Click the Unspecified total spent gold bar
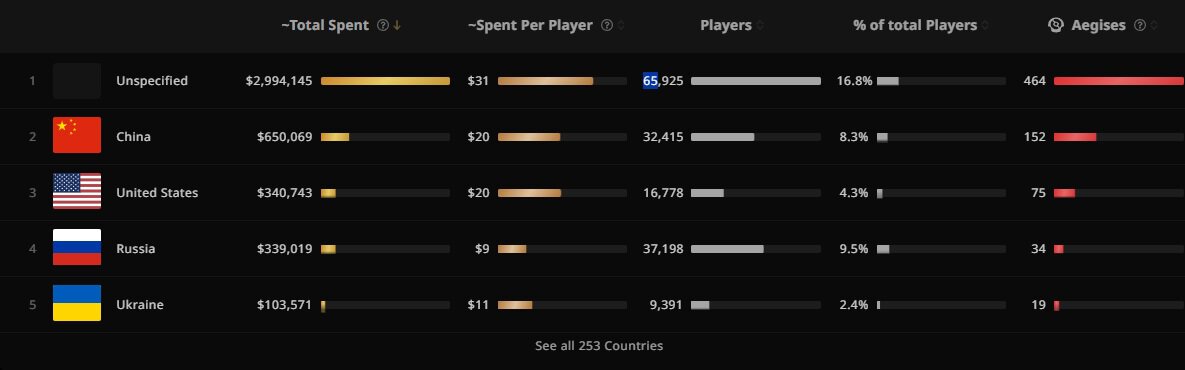 pyautogui.click(x=385, y=81)
